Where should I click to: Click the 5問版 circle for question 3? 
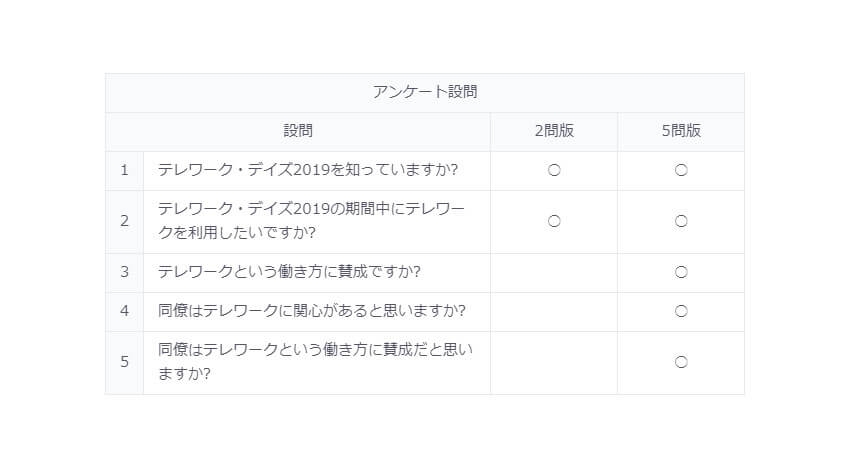point(681,272)
